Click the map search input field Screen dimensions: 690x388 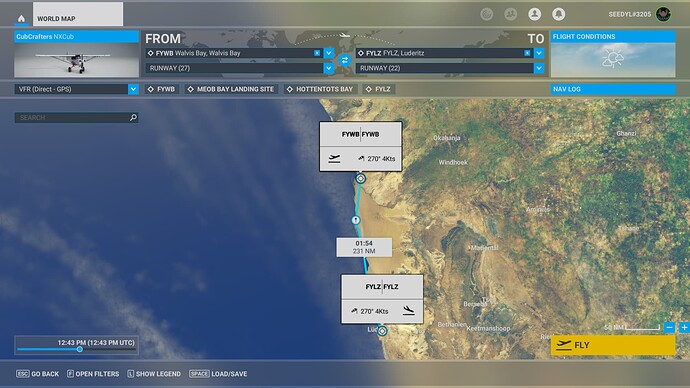pyautogui.click(x=72, y=117)
